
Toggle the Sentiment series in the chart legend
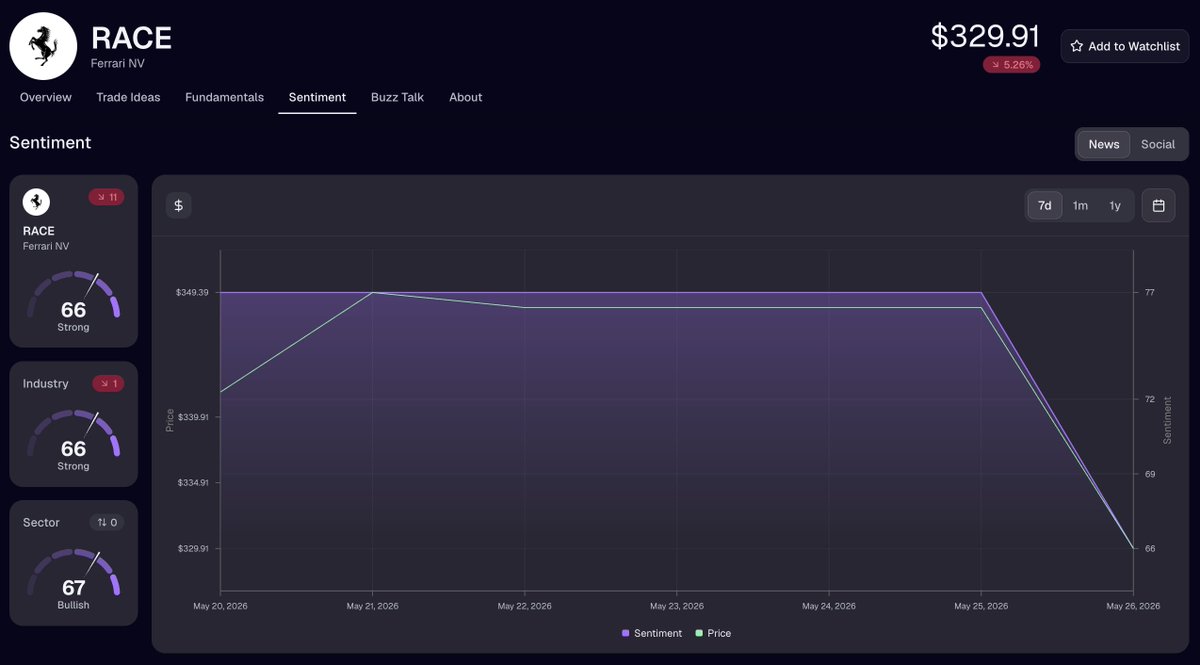click(652, 633)
